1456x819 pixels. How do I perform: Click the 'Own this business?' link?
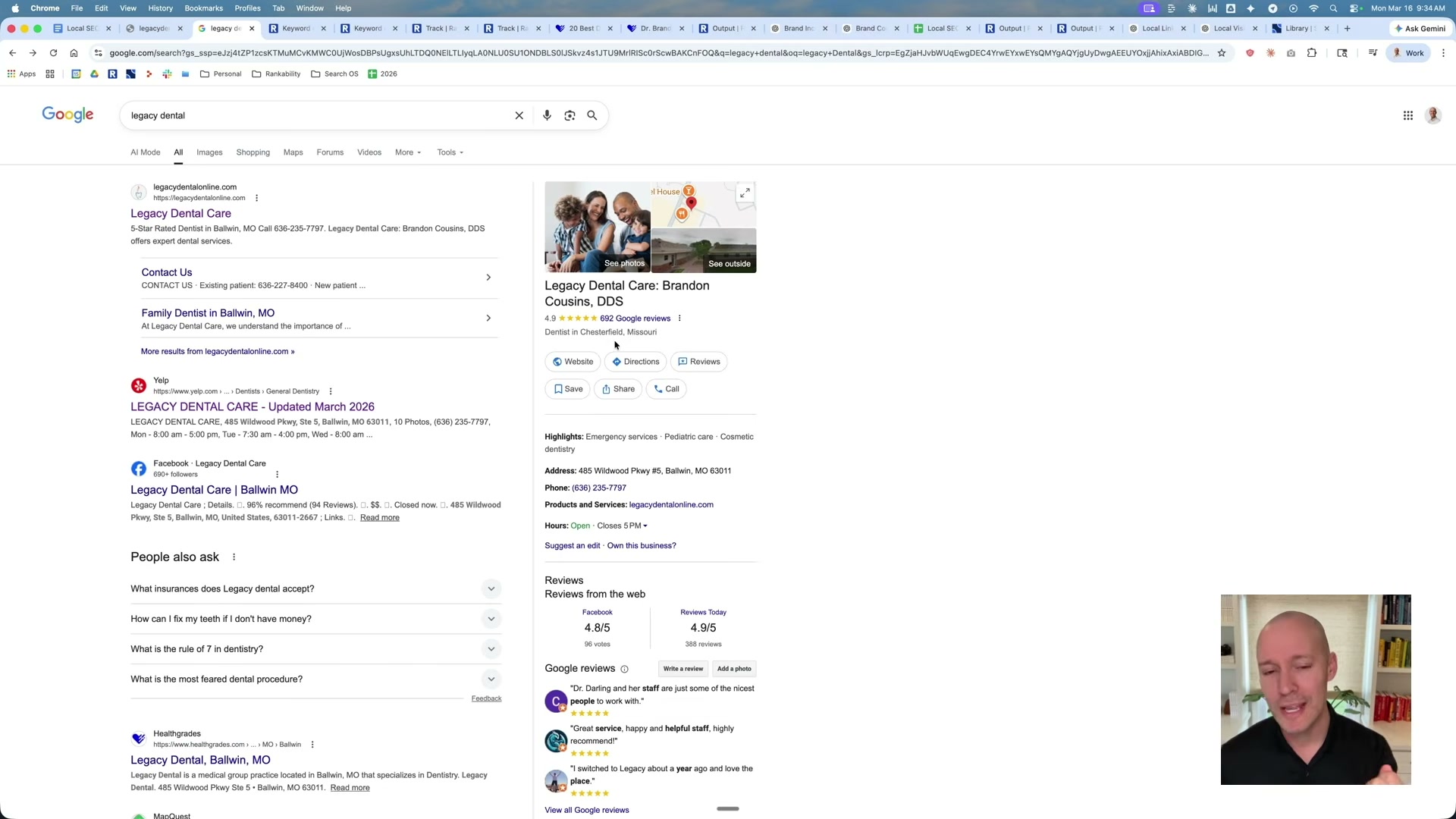tap(642, 546)
